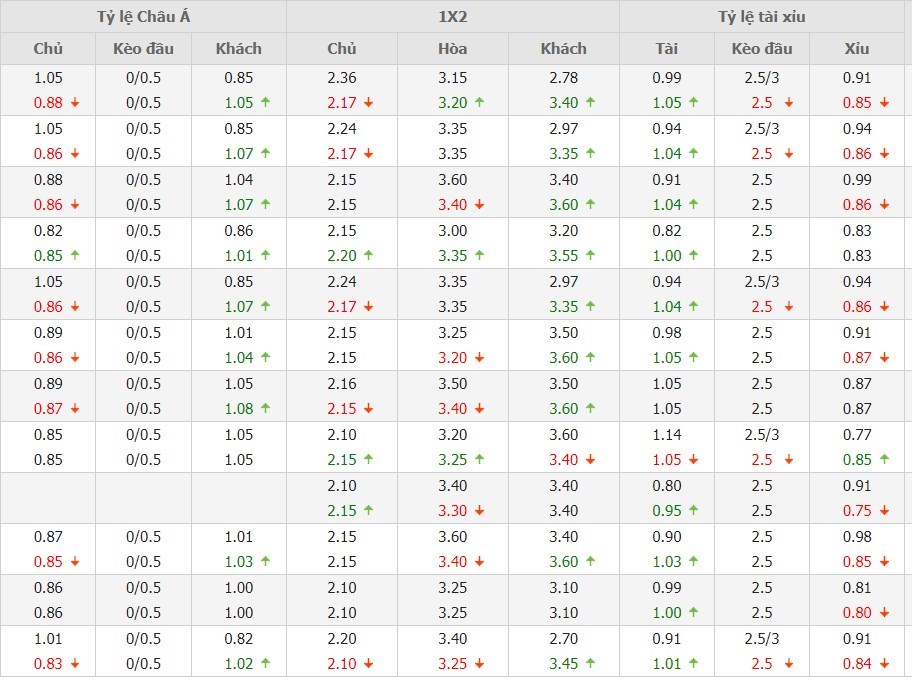
Task: Click the down arrow beside red 2.10
Action: [368, 663]
